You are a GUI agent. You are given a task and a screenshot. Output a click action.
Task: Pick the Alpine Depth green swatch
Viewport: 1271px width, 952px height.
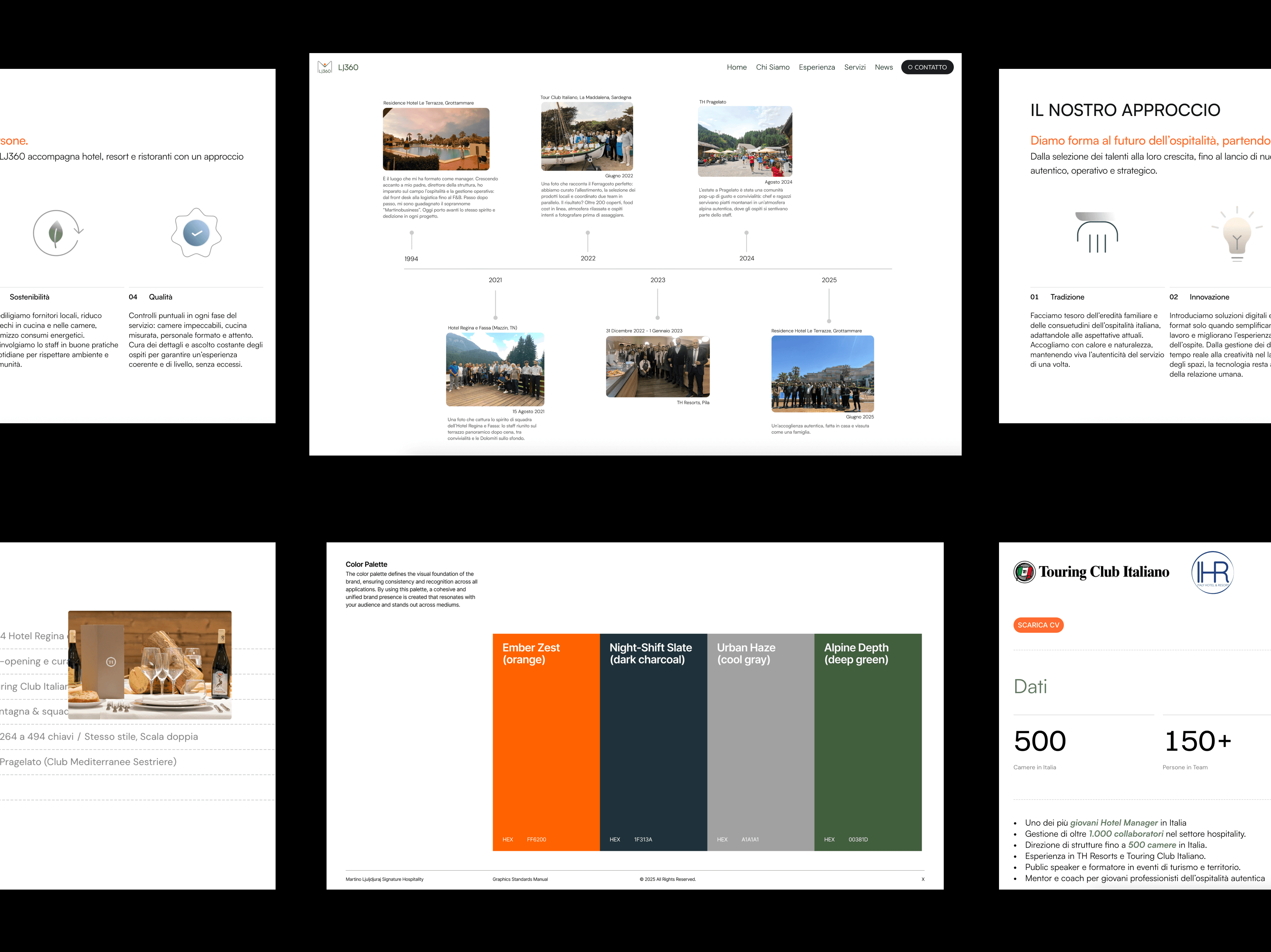click(868, 742)
